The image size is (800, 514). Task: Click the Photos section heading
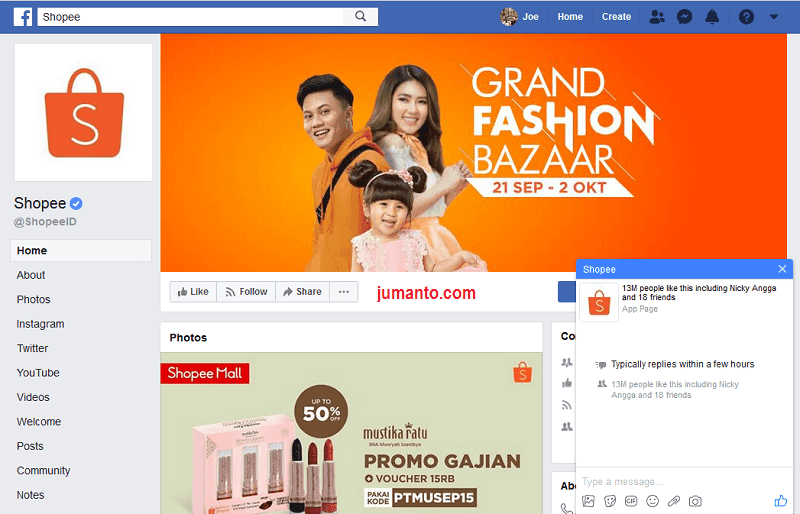tap(188, 337)
